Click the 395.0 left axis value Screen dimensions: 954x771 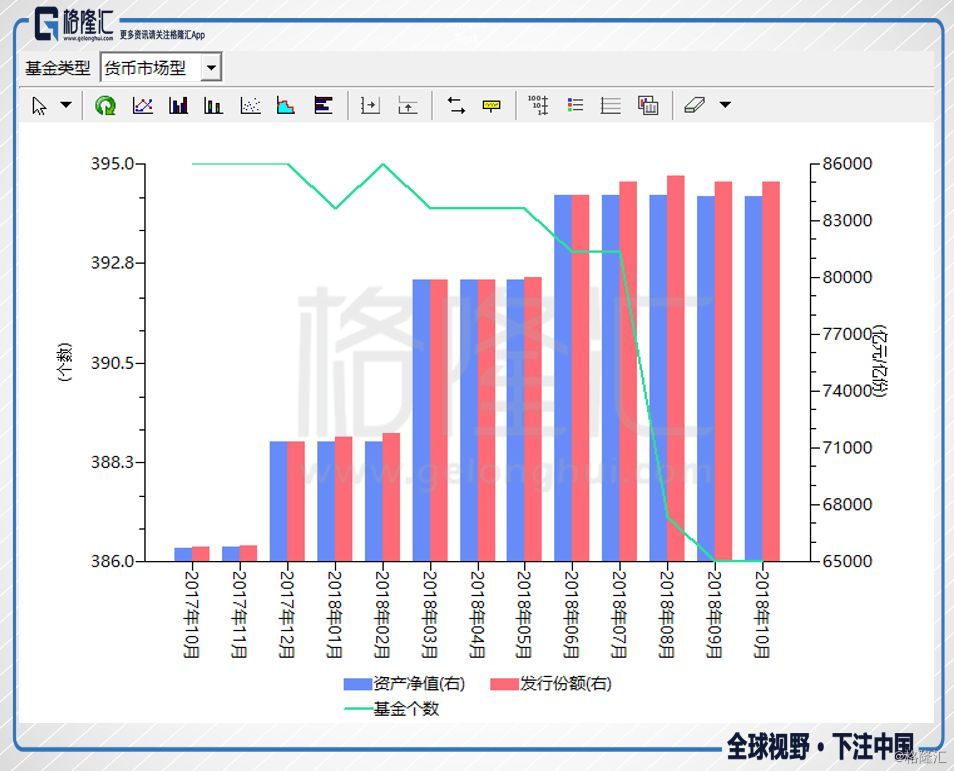point(113,164)
